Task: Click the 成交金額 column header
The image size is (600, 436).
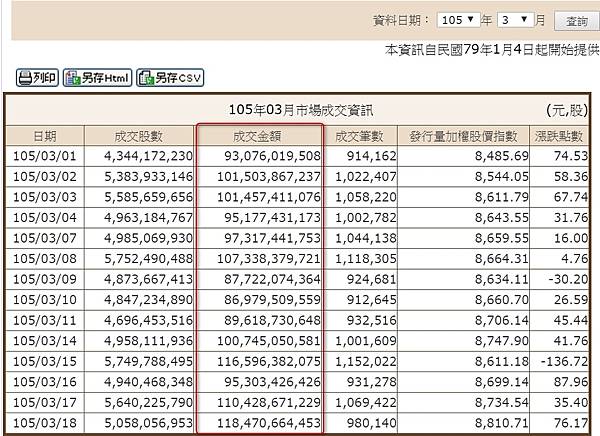Action: (257, 136)
